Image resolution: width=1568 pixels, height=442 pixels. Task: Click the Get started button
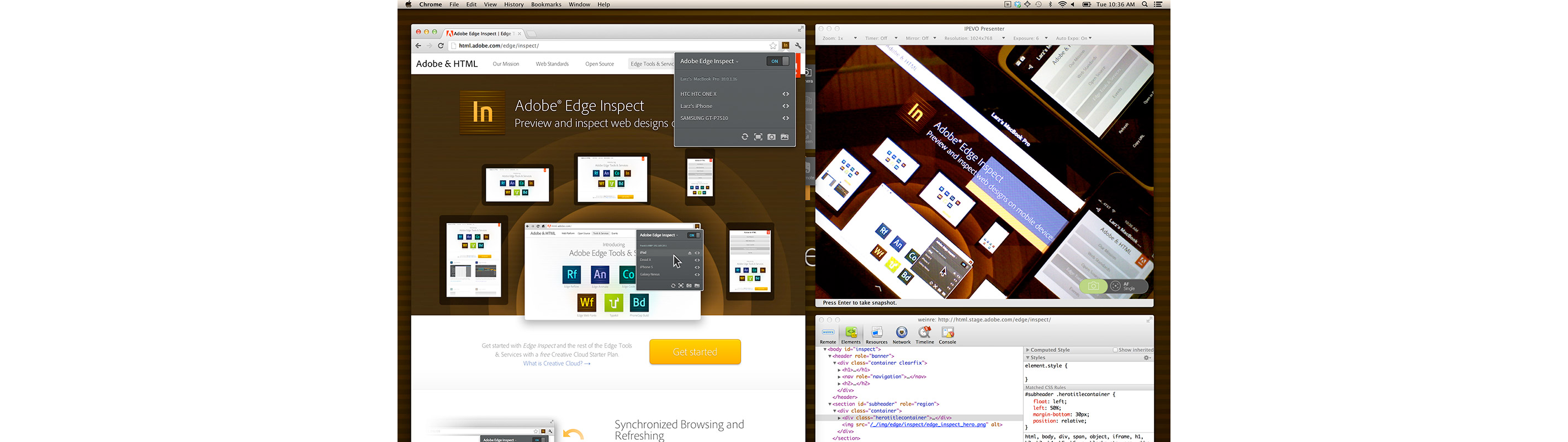coord(695,352)
